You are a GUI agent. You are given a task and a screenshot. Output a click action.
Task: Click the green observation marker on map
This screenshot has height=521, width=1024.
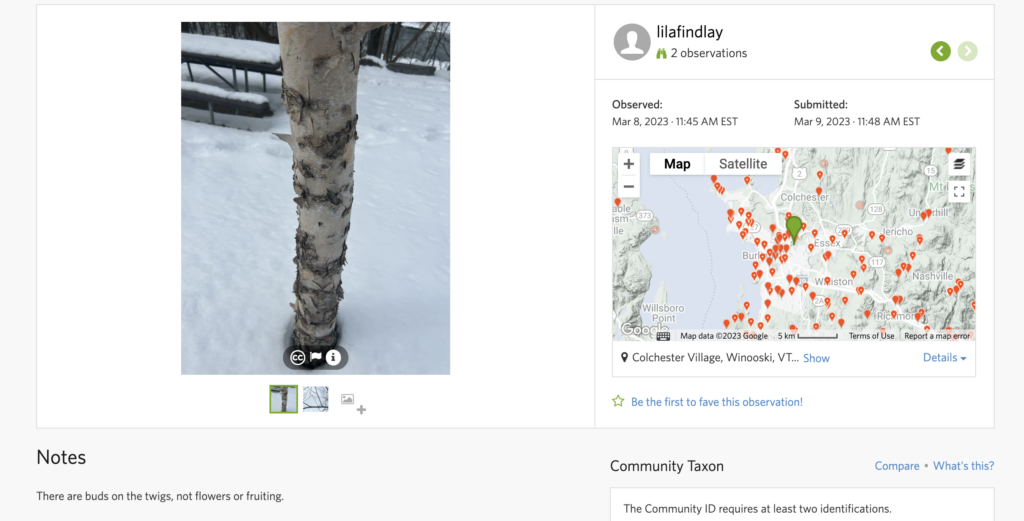click(794, 228)
